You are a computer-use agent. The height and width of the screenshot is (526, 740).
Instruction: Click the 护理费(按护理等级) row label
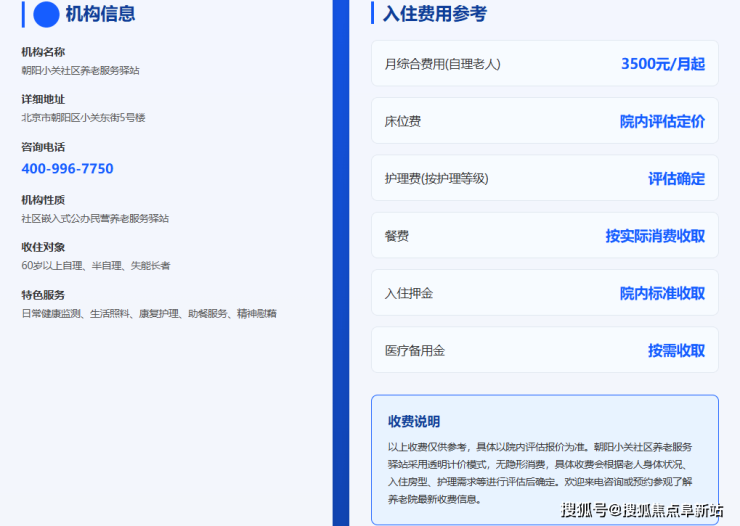(437, 179)
